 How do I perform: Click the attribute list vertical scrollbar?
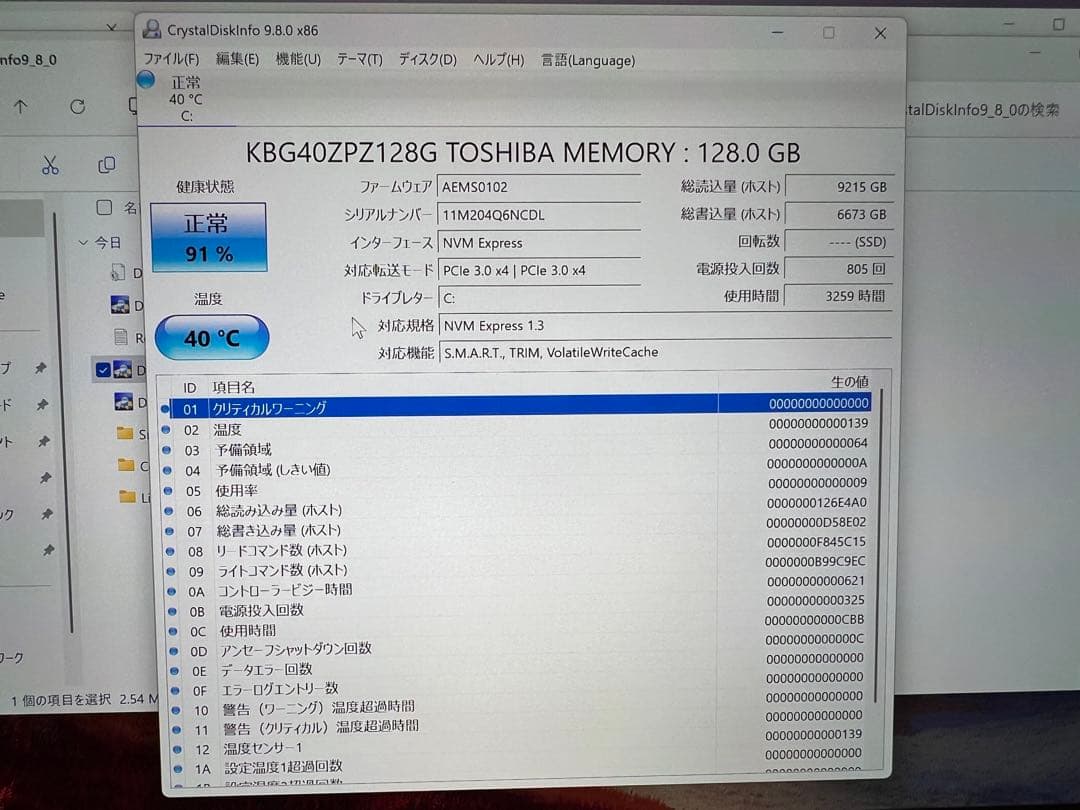click(878, 544)
